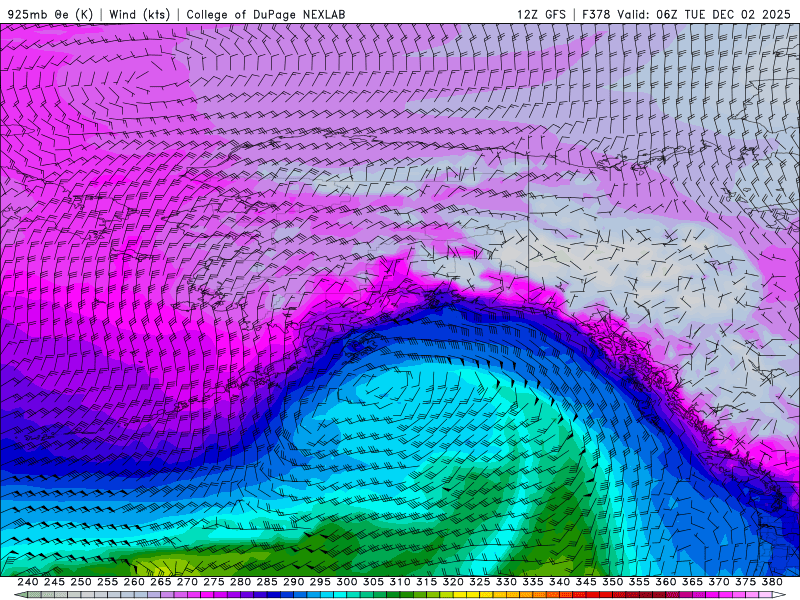Click the 305 scale label
Image resolution: width=800 pixels, height=600 pixels.
point(373,582)
